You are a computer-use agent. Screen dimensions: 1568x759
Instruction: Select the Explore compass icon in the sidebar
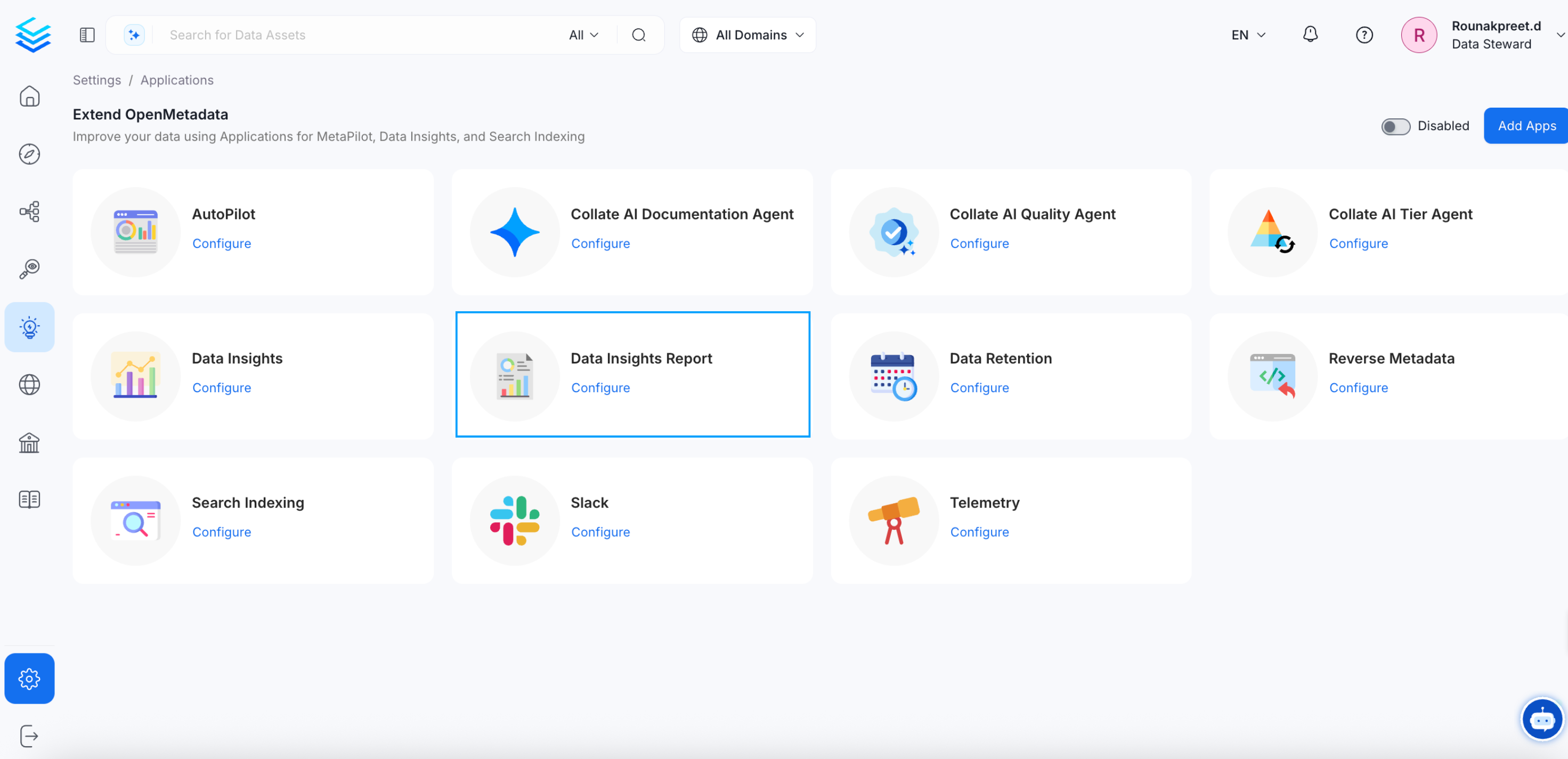[x=29, y=154]
